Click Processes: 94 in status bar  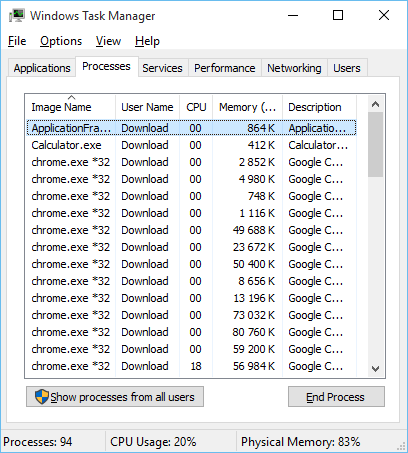pos(38,442)
